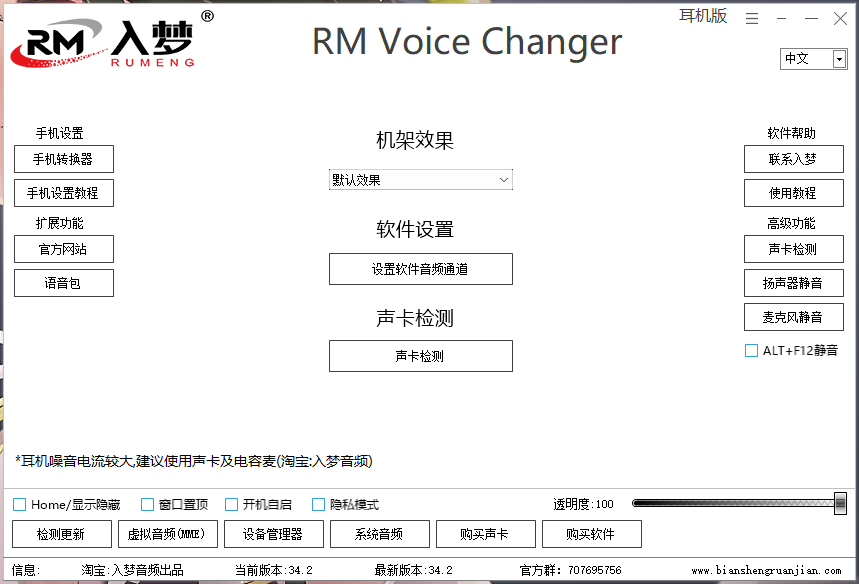Click 淘宝:入梦音频出品 status text
859x584 pixels.
tap(132, 570)
